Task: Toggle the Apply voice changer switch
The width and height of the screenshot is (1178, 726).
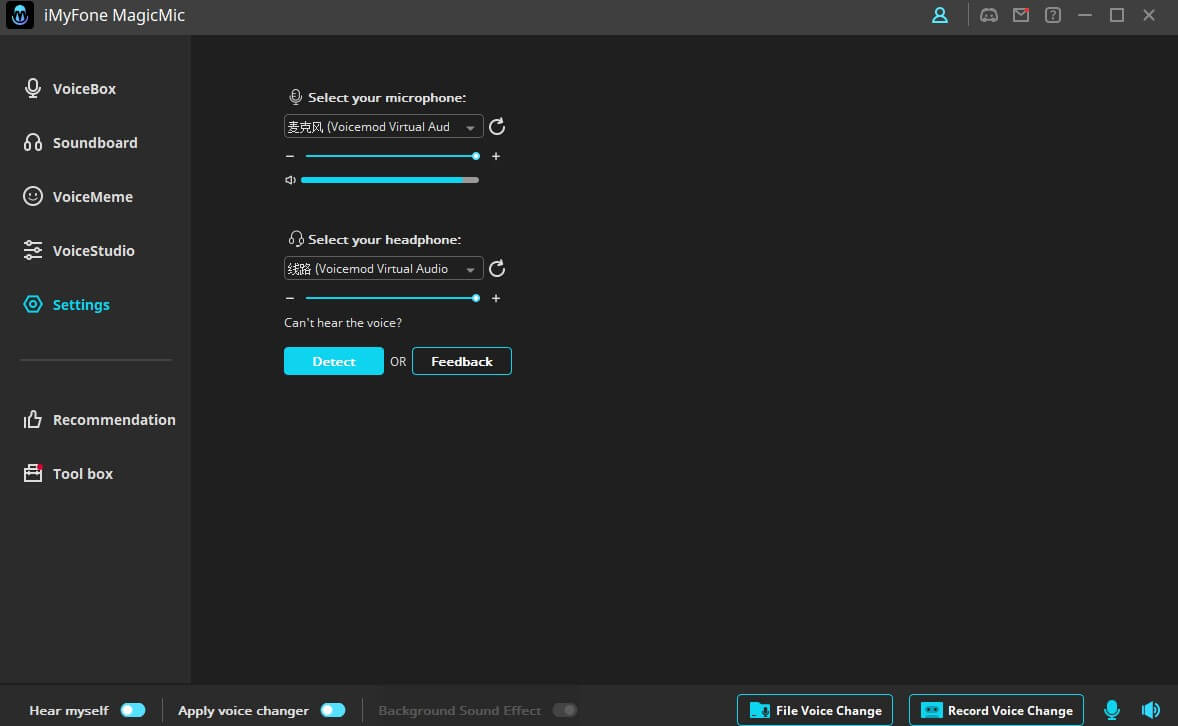Action: coord(333,710)
